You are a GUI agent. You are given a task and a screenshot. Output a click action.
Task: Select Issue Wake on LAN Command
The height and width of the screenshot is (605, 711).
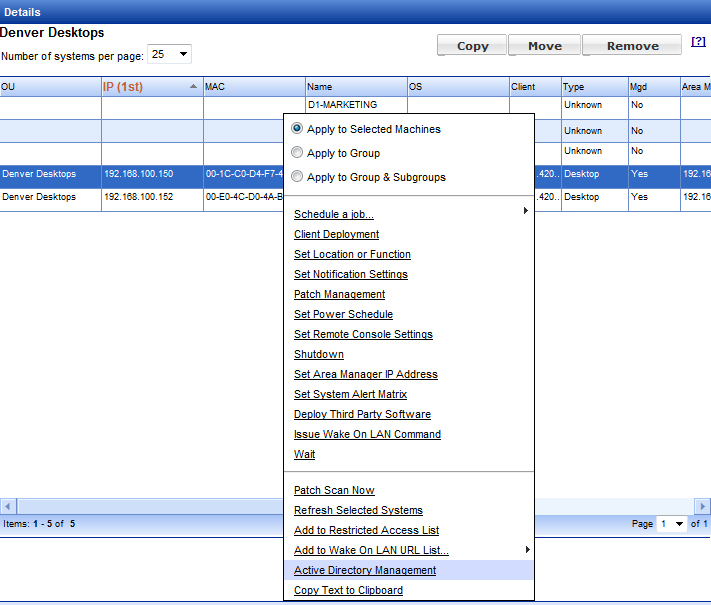(x=367, y=434)
